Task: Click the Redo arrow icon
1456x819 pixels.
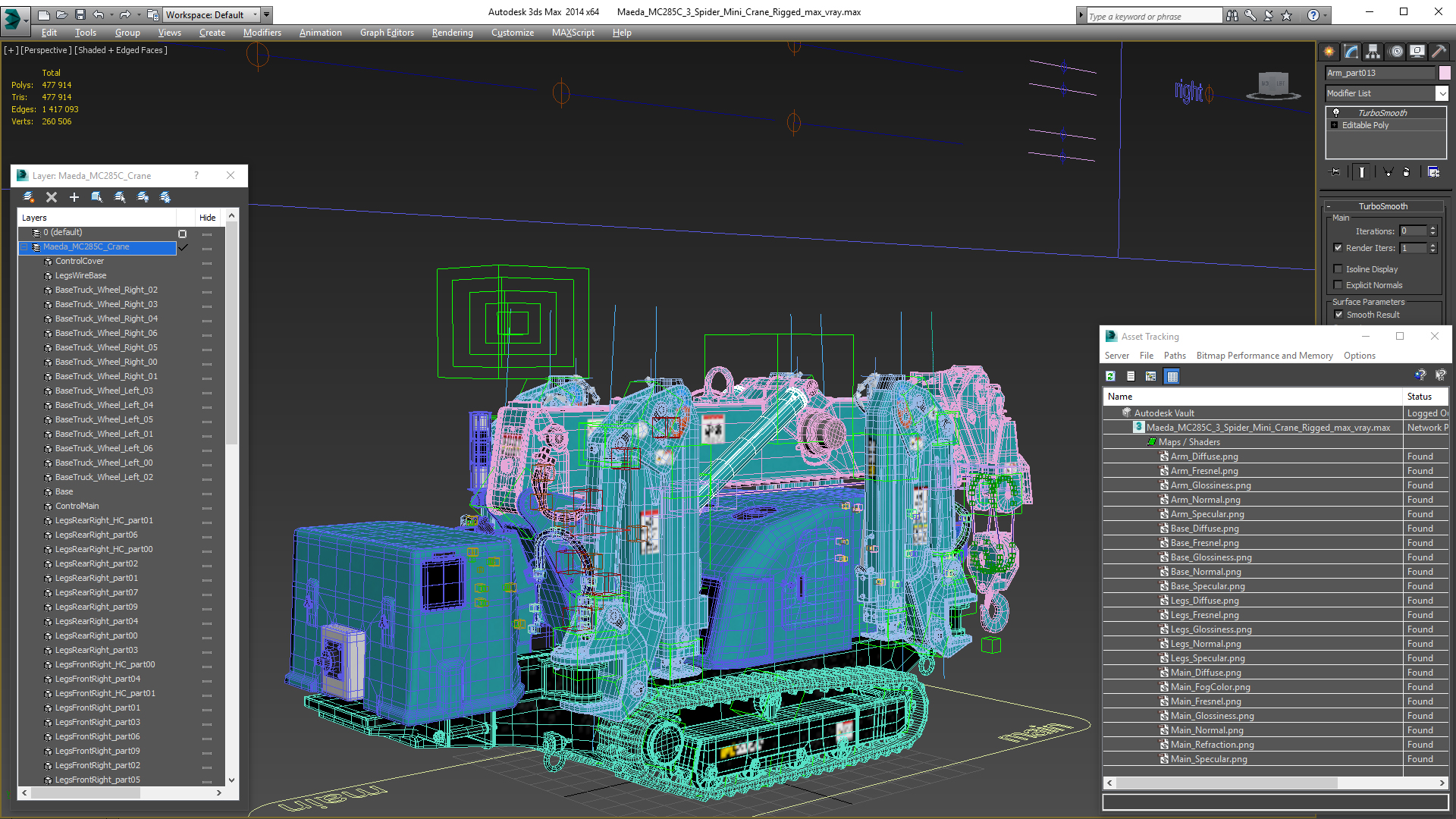Action: (x=125, y=14)
